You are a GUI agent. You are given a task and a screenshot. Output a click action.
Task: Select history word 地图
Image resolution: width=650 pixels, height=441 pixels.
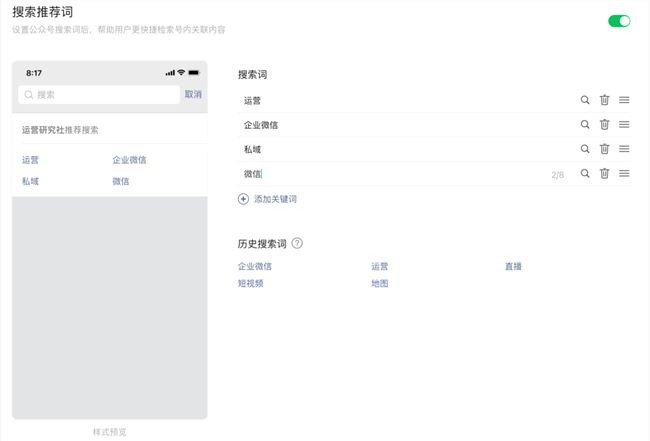[x=380, y=283]
